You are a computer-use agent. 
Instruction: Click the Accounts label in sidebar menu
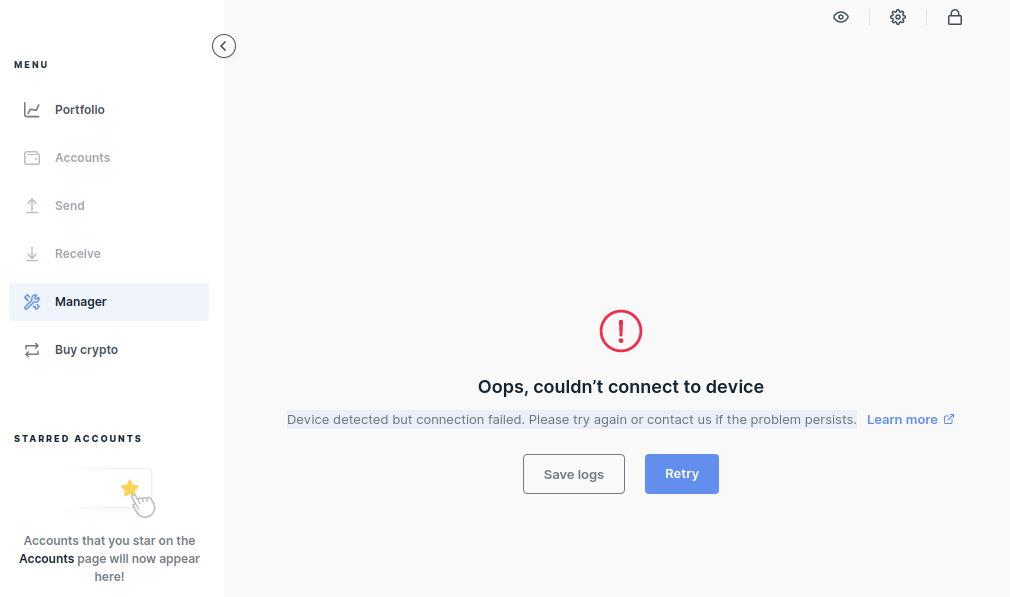[82, 158]
